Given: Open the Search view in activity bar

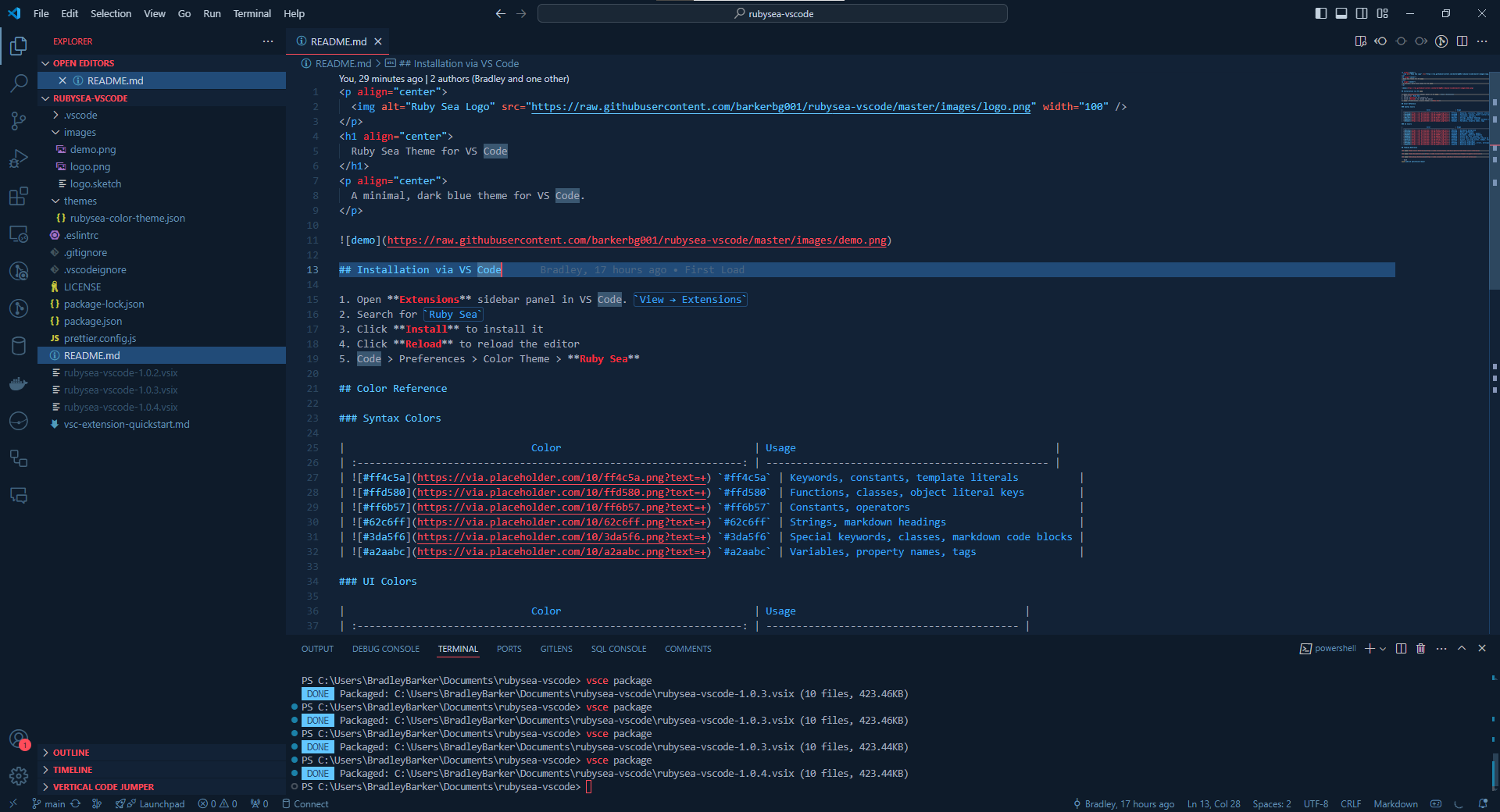Looking at the screenshot, I should click(x=19, y=83).
